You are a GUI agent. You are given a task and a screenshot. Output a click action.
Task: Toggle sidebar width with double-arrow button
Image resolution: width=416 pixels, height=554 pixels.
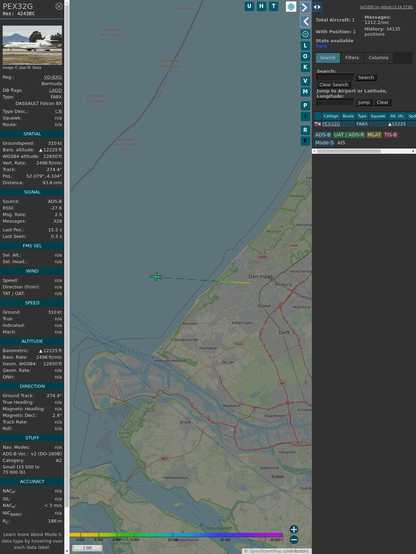click(x=317, y=7)
